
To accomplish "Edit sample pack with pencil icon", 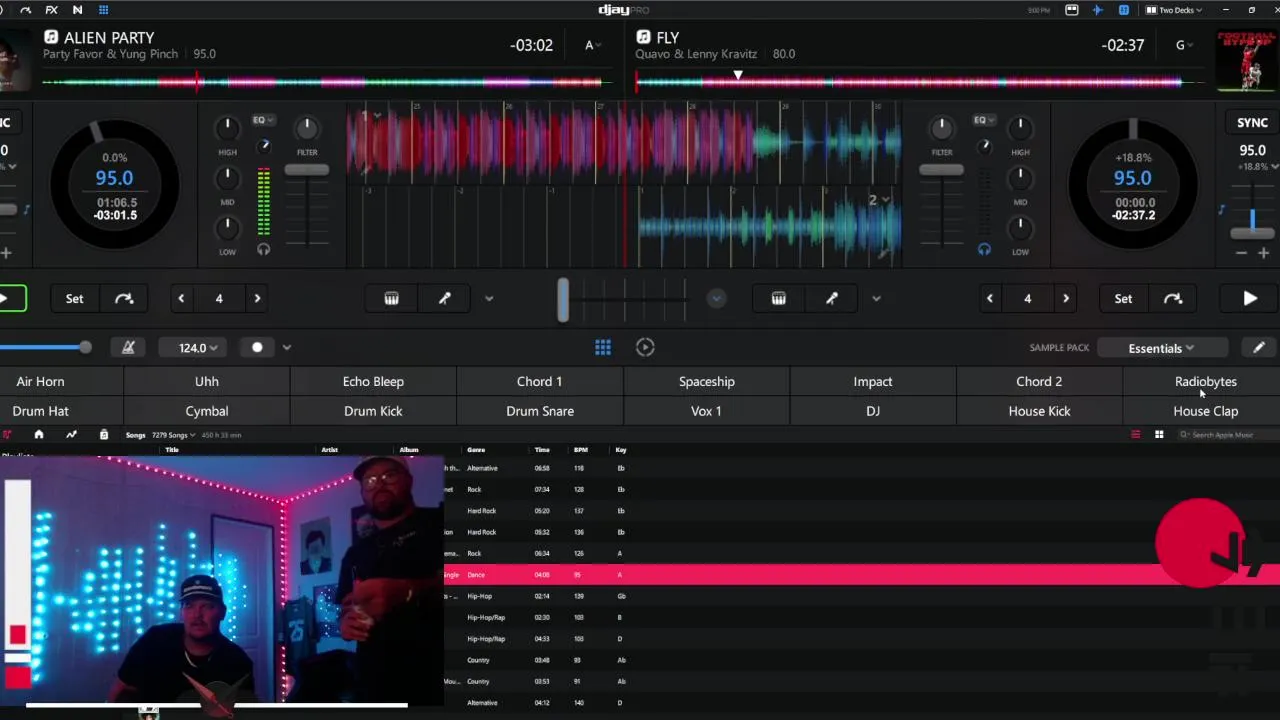I will coord(1259,347).
